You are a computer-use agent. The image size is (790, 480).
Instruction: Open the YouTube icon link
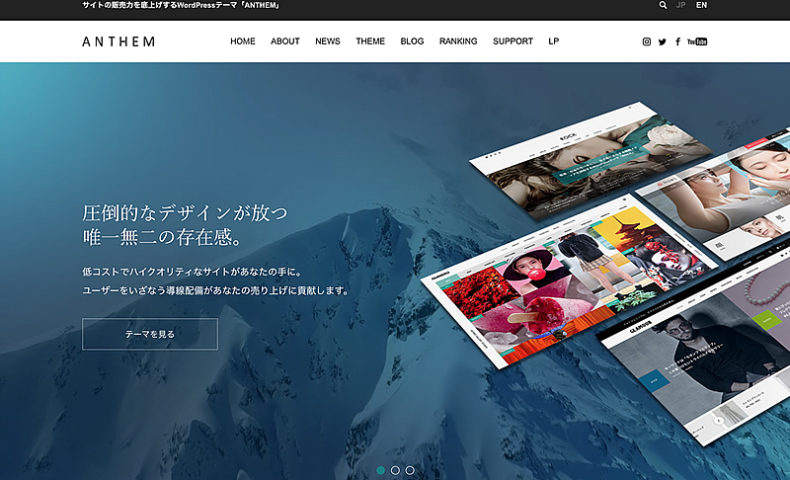[x=697, y=42]
